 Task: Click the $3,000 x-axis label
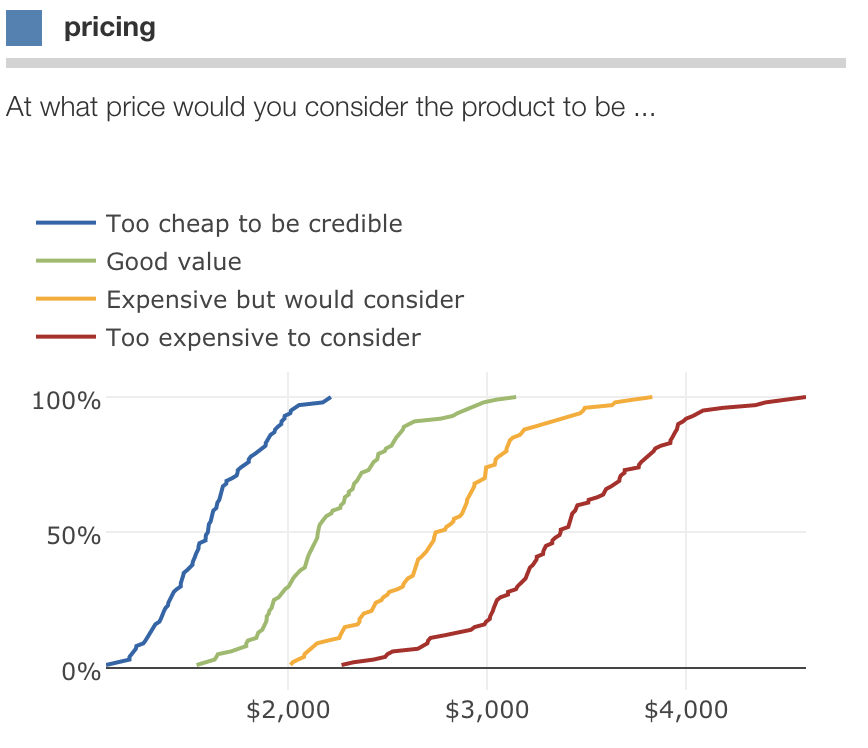(487, 710)
